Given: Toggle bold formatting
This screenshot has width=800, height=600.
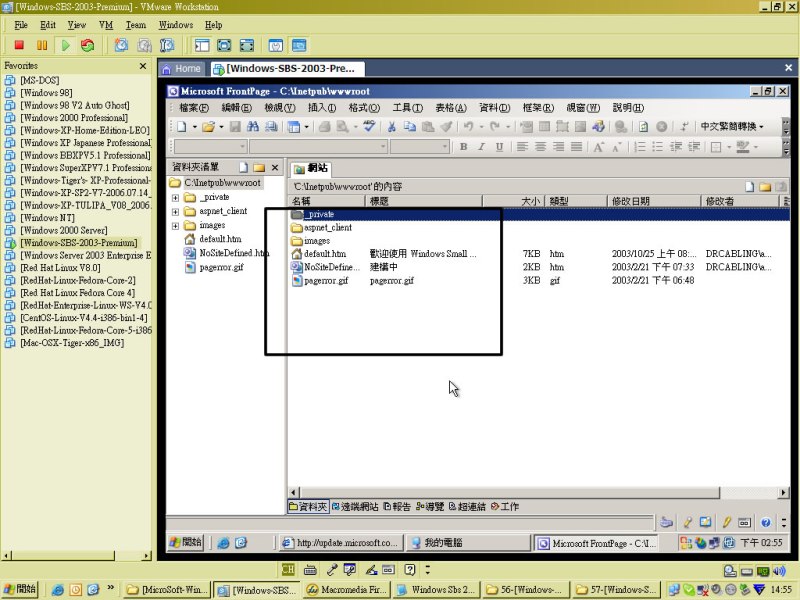Looking at the screenshot, I should coord(463,147).
